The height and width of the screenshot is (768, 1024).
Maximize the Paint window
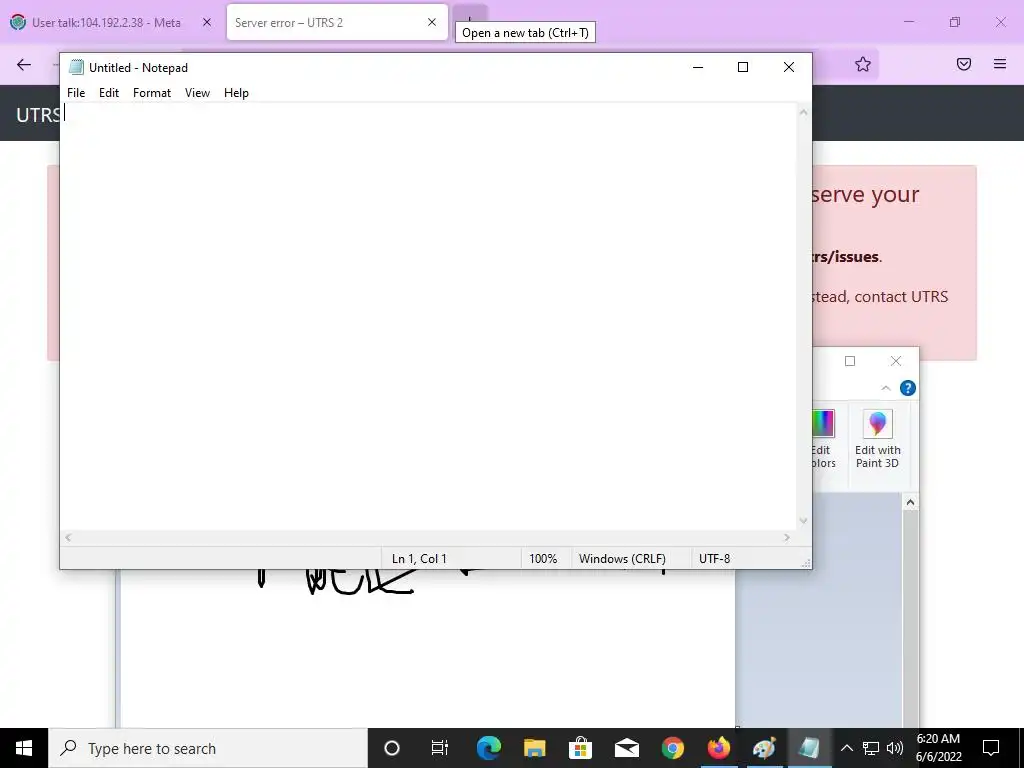pos(850,361)
